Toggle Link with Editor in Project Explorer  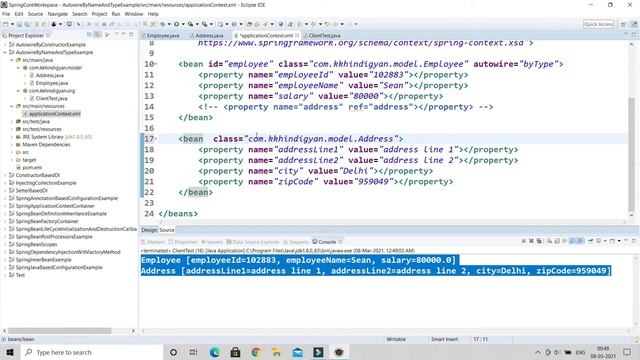(x=98, y=35)
